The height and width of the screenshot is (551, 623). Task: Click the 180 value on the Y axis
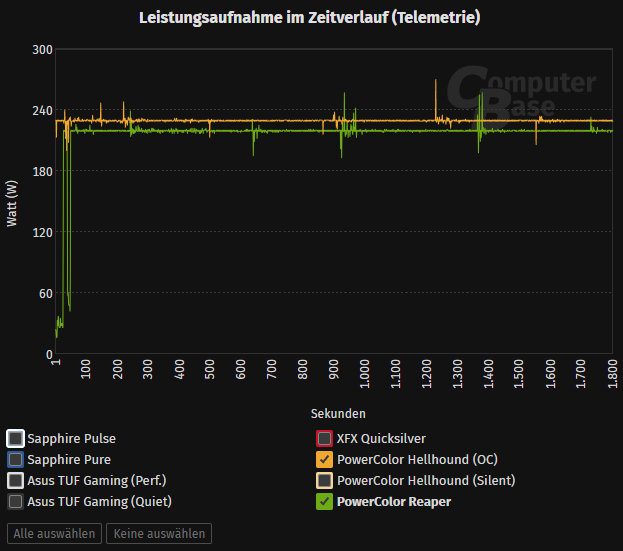42,172
